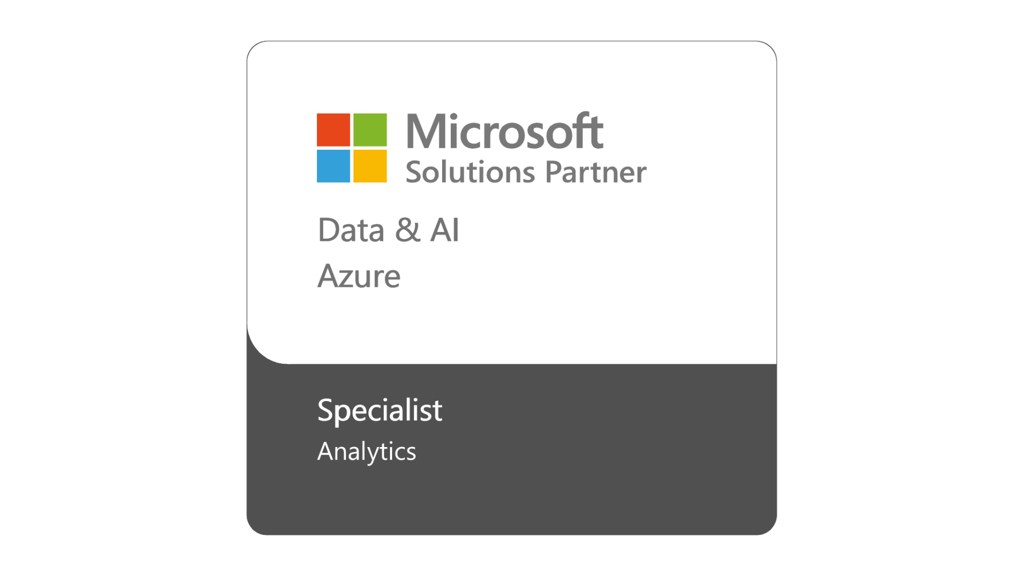
Task: Click the letter A in Analytics
Action: 325,451
